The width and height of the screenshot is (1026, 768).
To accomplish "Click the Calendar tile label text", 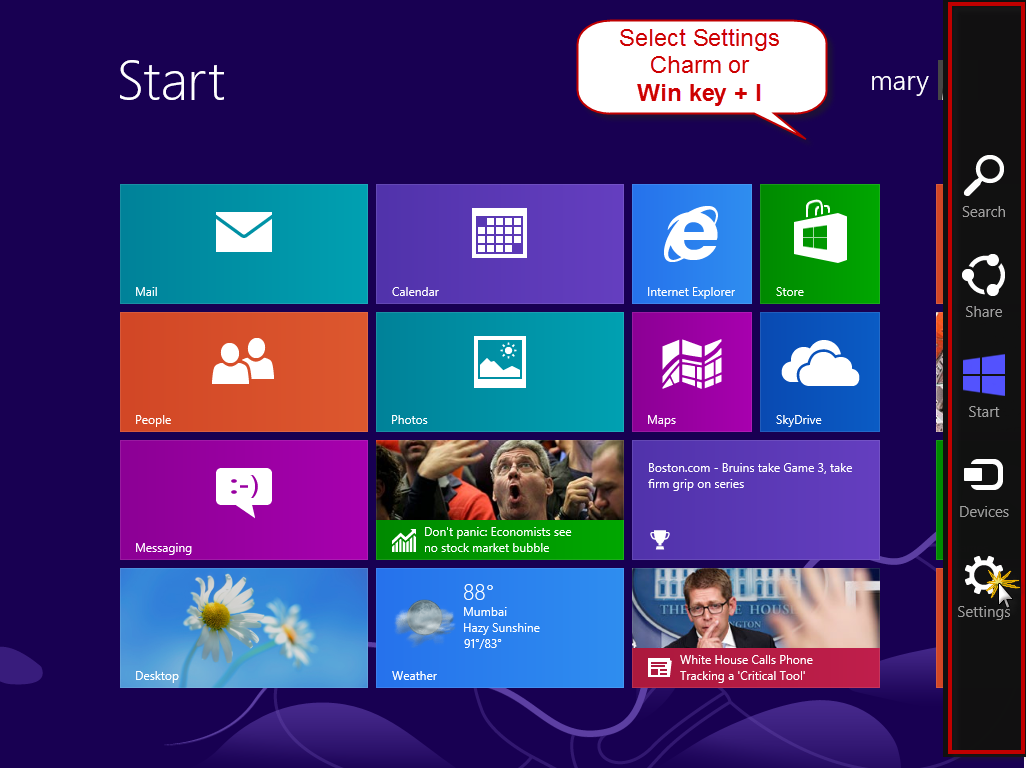I will (415, 292).
